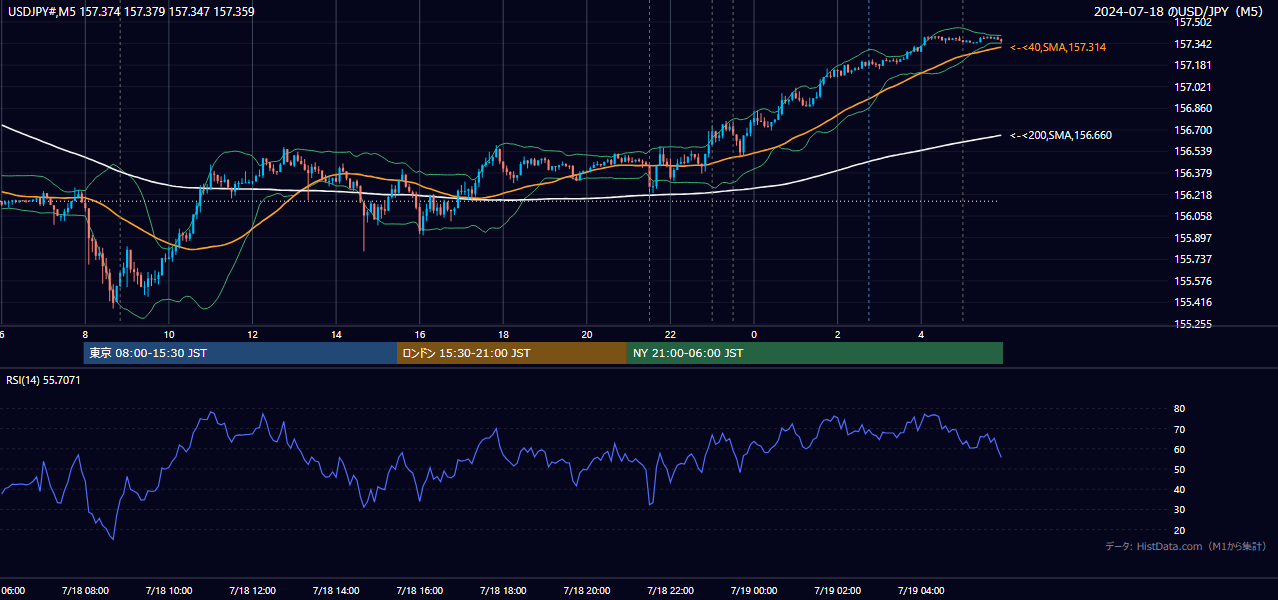
Task: Click price axis value 157.021
Action: [1192, 87]
